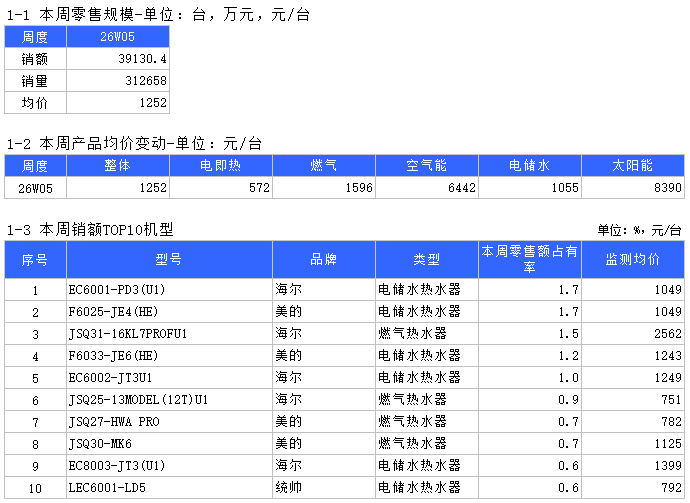690x503 pixels.
Task: Select model cell EC6001-PD3(U1)
Action: pyautogui.click(x=169, y=290)
